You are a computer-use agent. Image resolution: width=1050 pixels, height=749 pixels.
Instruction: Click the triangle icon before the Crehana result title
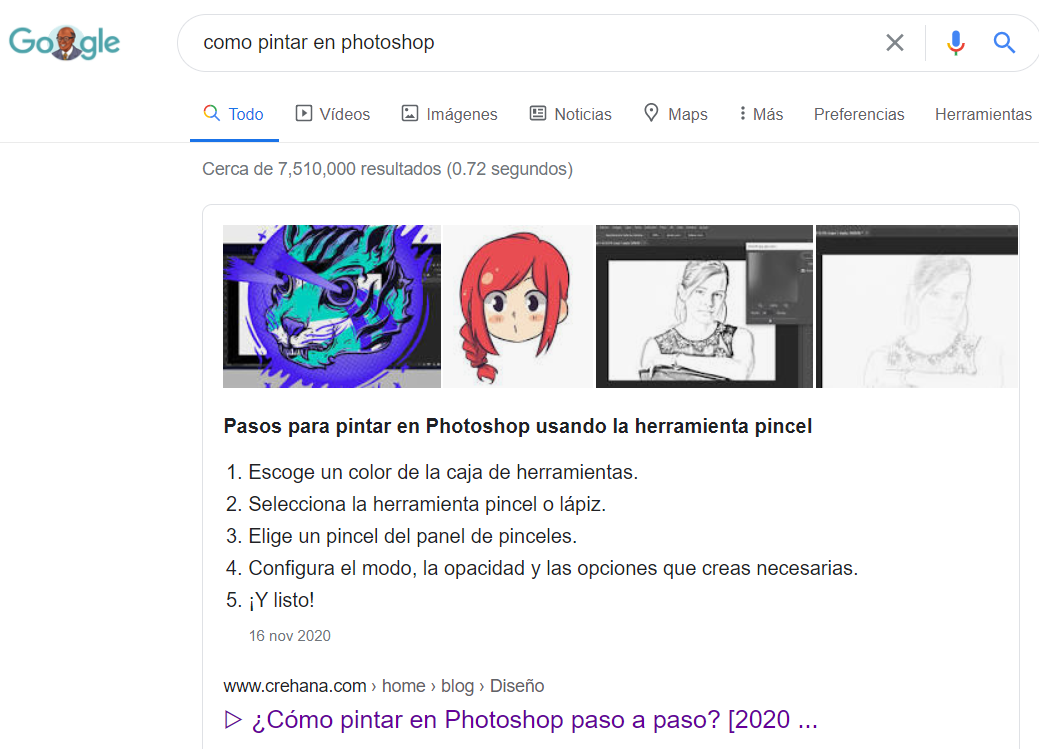coord(233,719)
